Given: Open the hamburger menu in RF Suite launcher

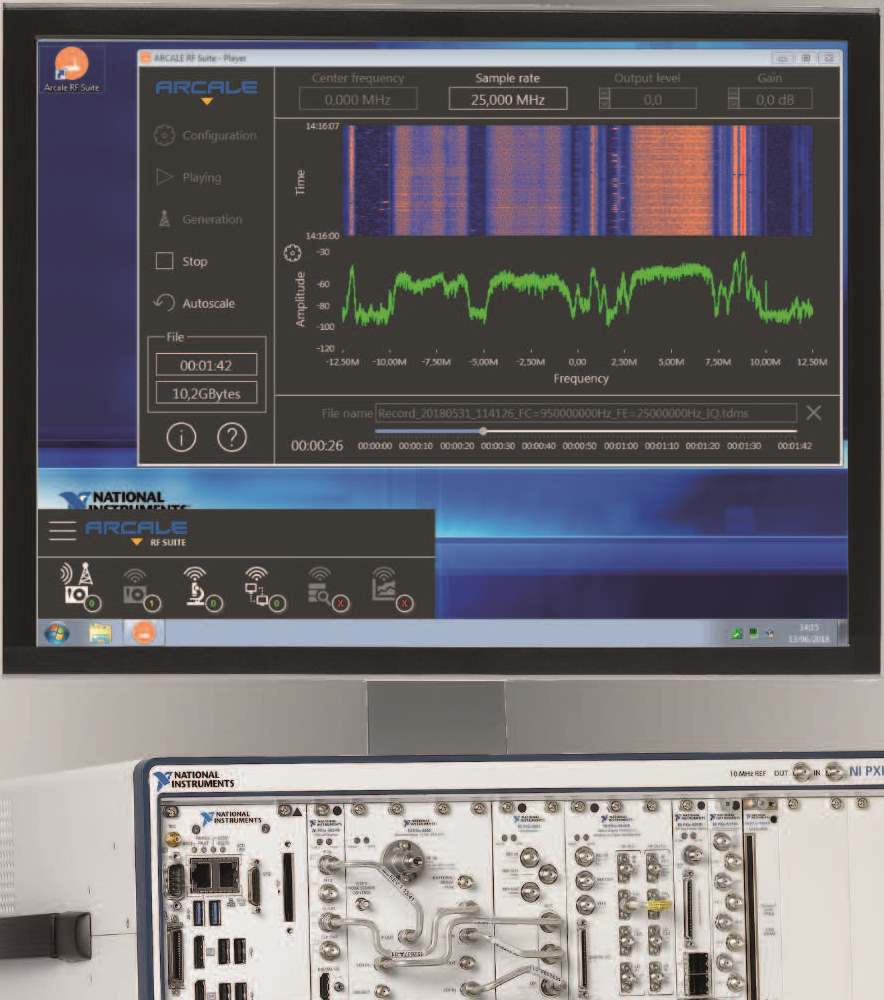Looking at the screenshot, I should tap(62, 530).
